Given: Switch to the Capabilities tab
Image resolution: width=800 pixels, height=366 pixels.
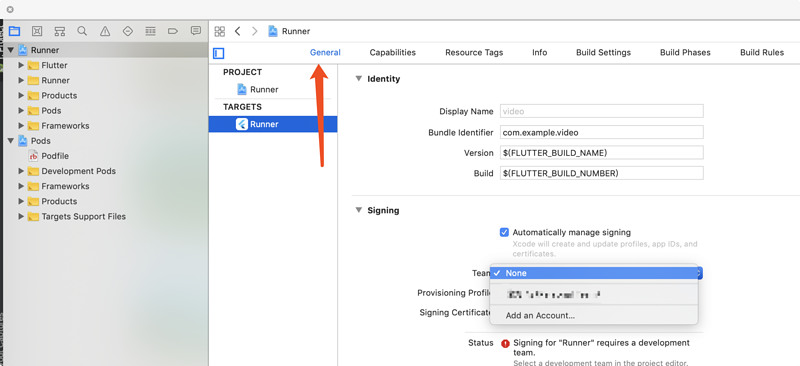Looking at the screenshot, I should coord(392,53).
